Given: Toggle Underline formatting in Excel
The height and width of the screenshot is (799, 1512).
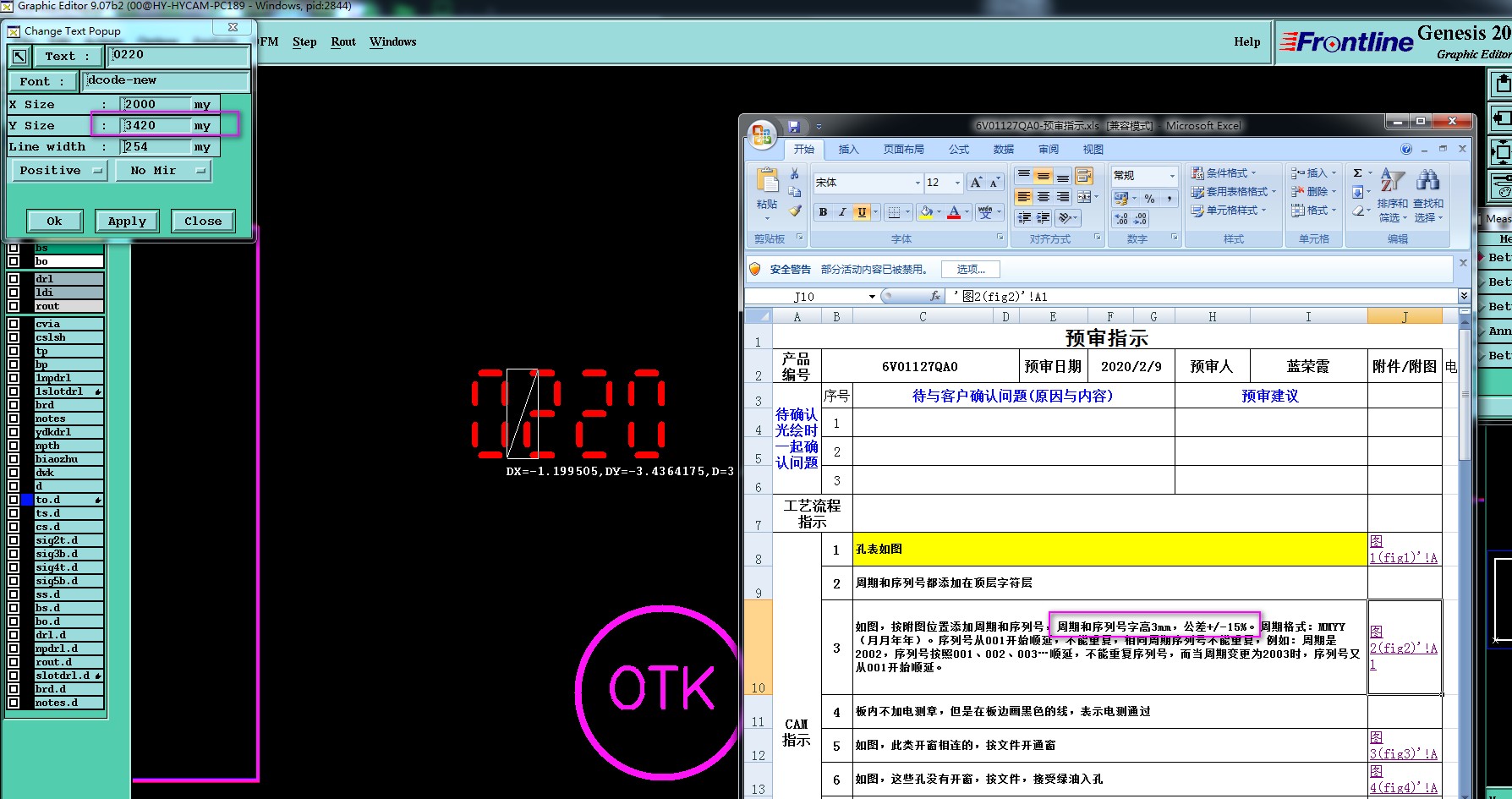Looking at the screenshot, I should coord(862,212).
